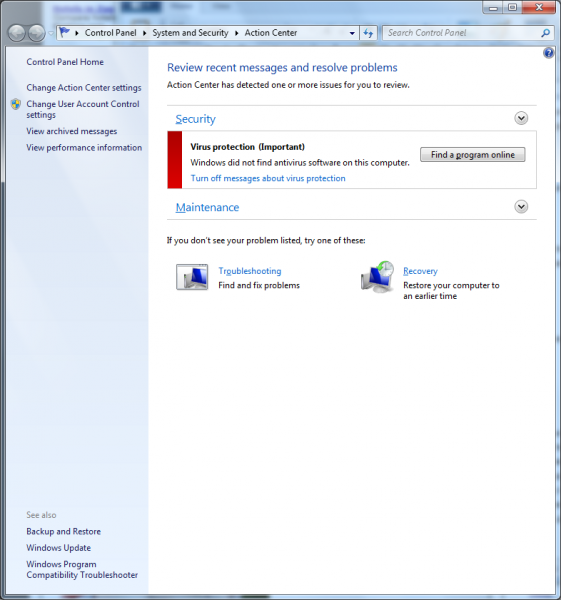
Task: Click the Forward navigation arrow button
Action: (37, 33)
